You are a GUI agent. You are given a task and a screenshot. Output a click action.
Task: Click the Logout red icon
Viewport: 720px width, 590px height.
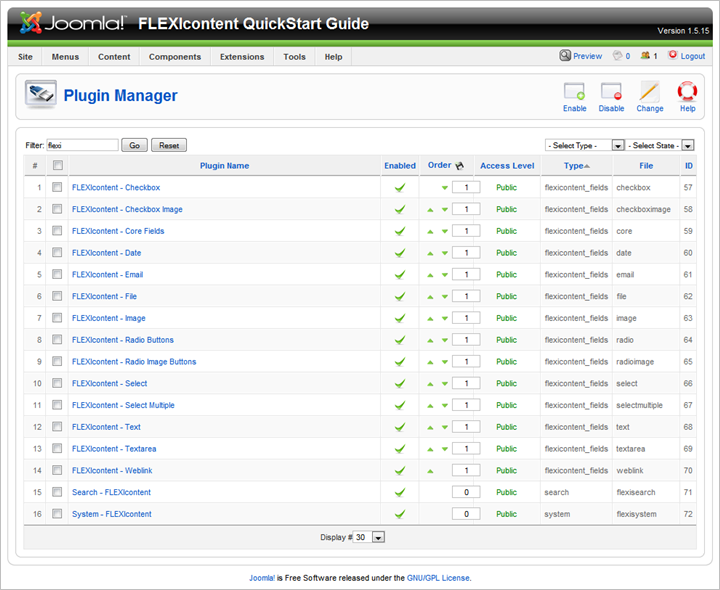pos(673,55)
